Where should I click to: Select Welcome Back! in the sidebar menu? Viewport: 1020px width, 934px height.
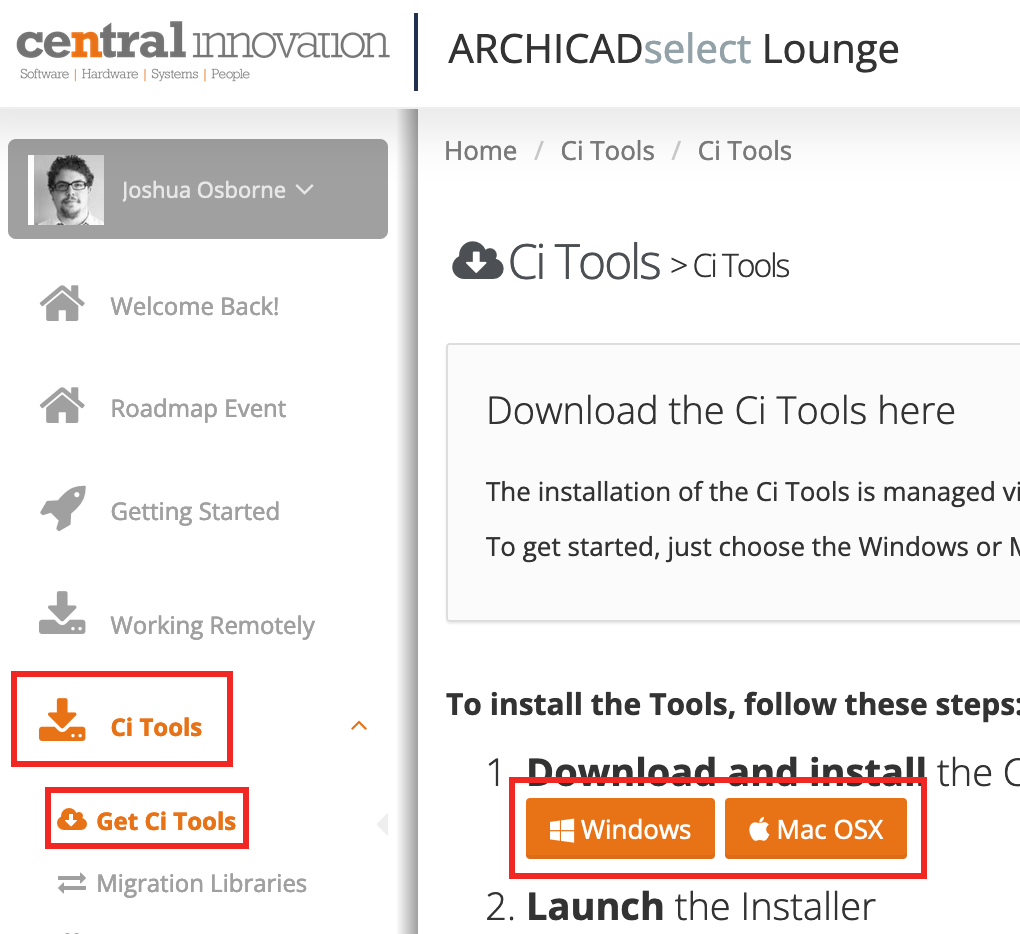(194, 306)
